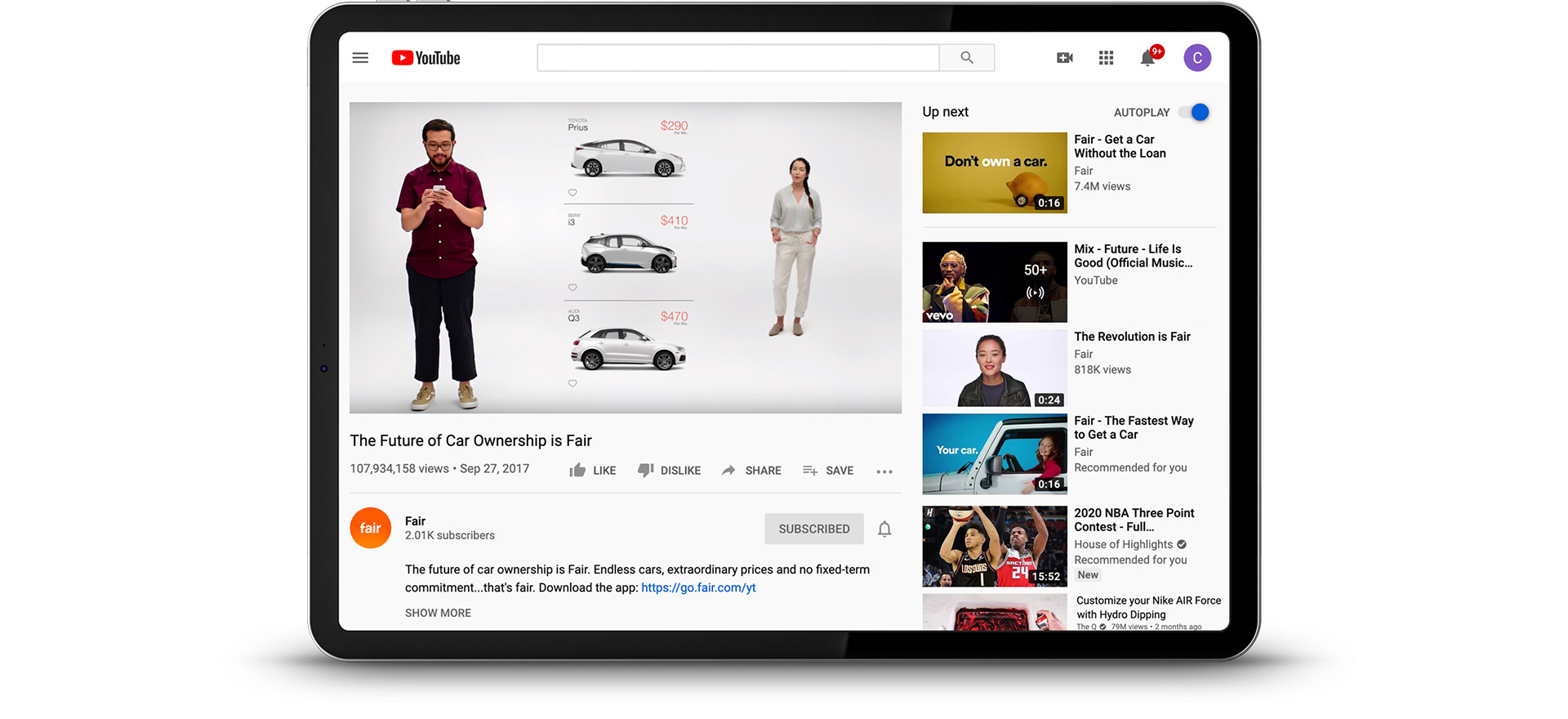Open 'Don't own a car' thumbnail

coord(995,172)
